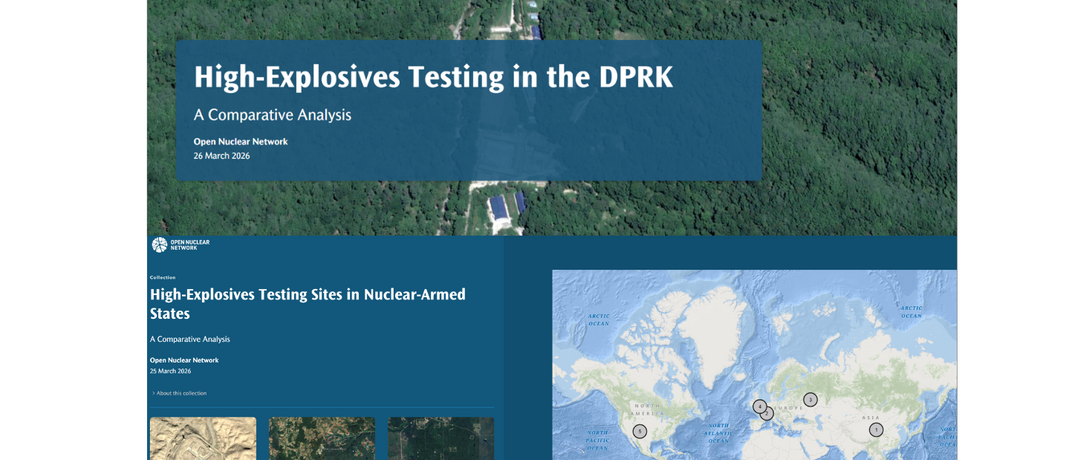Click Open Nuclear Network author above 25 March date

pyautogui.click(x=184, y=360)
